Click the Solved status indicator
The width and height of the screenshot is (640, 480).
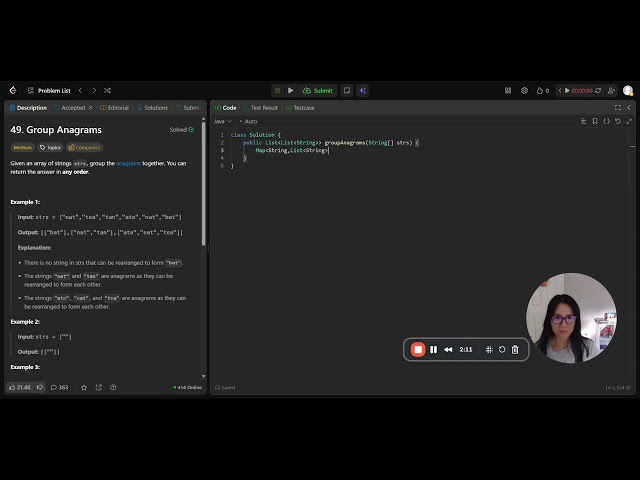pyautogui.click(x=182, y=130)
